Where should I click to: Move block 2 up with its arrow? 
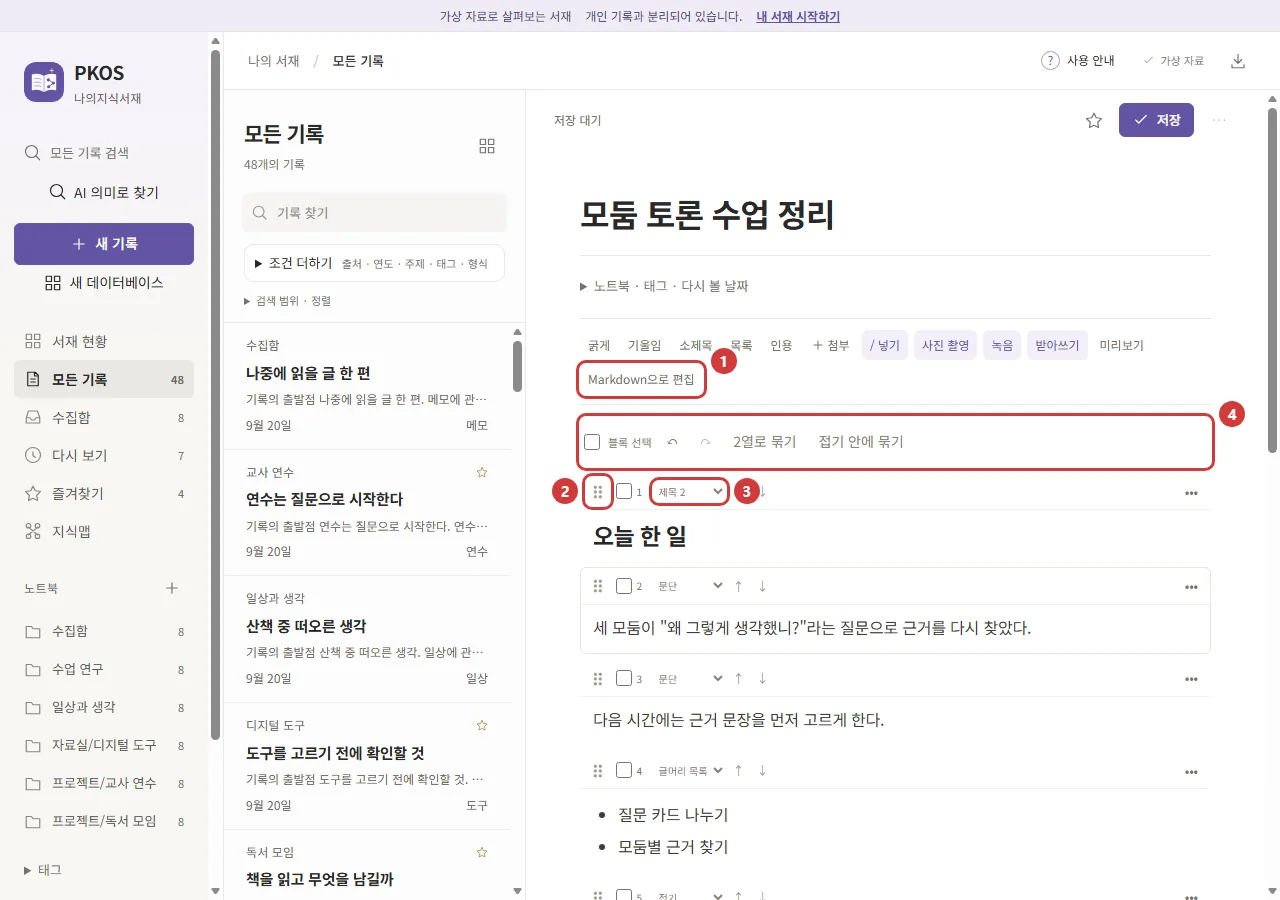(x=739, y=586)
